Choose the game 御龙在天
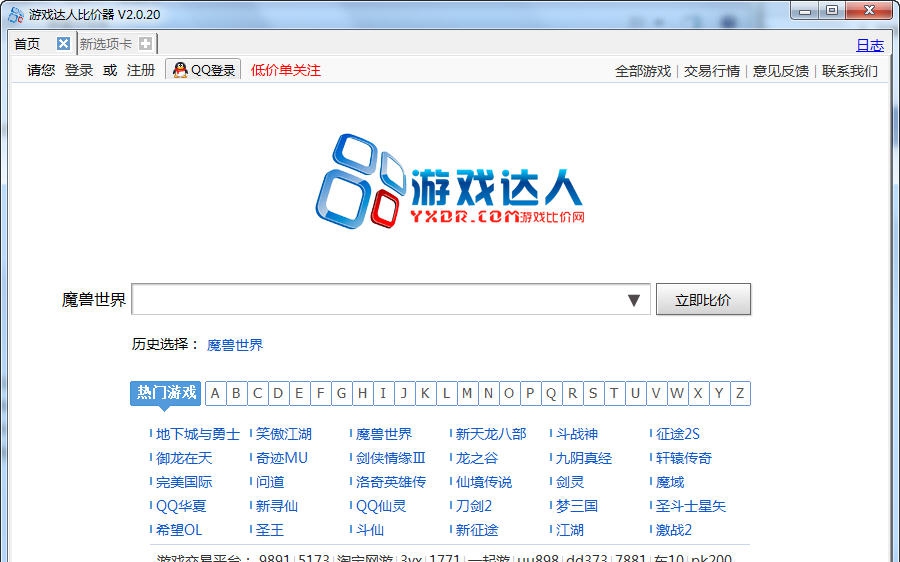This screenshot has height=562, width=900. (x=184, y=458)
